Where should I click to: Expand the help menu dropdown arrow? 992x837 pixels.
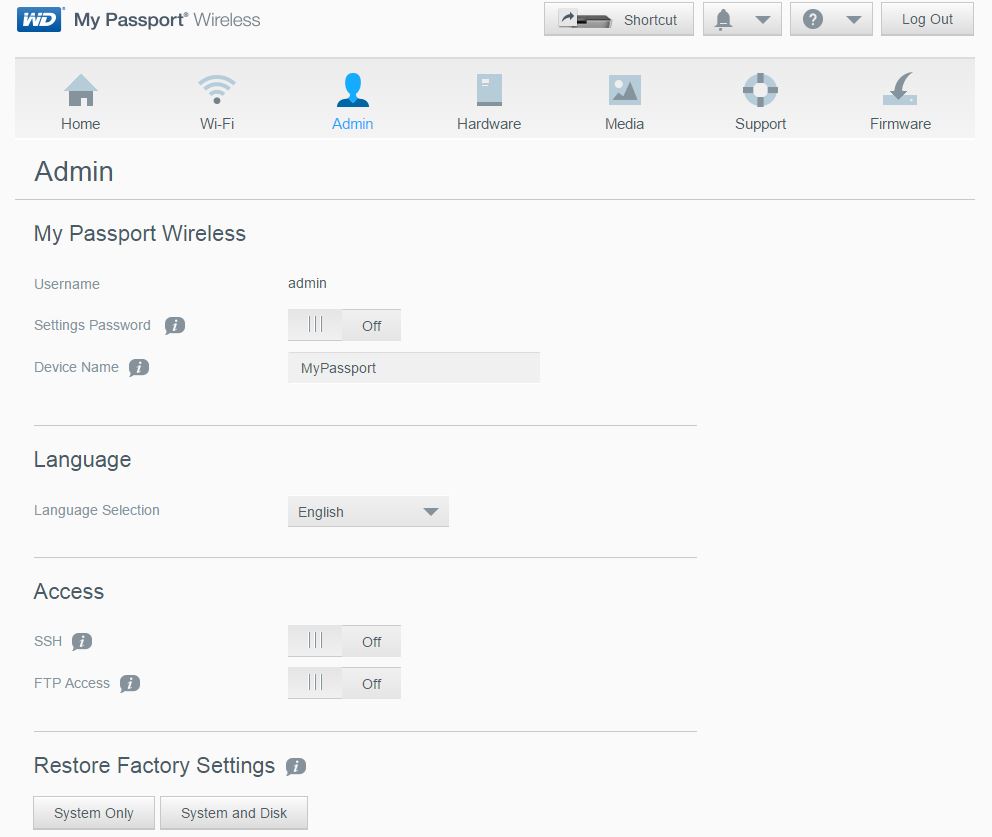pos(853,20)
